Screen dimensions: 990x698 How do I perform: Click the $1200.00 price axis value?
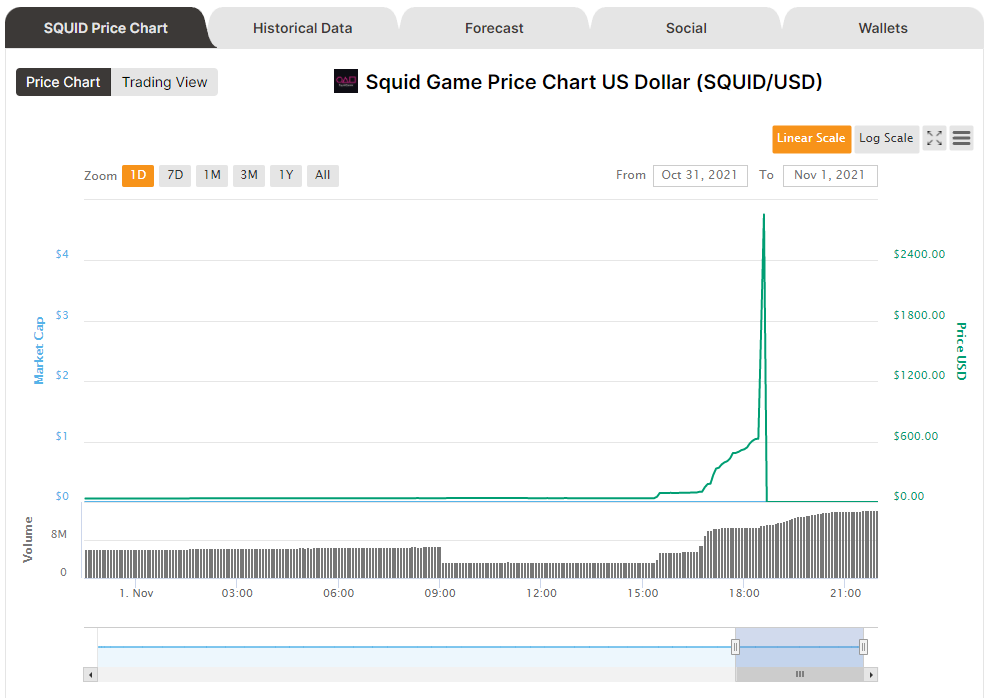pos(919,376)
